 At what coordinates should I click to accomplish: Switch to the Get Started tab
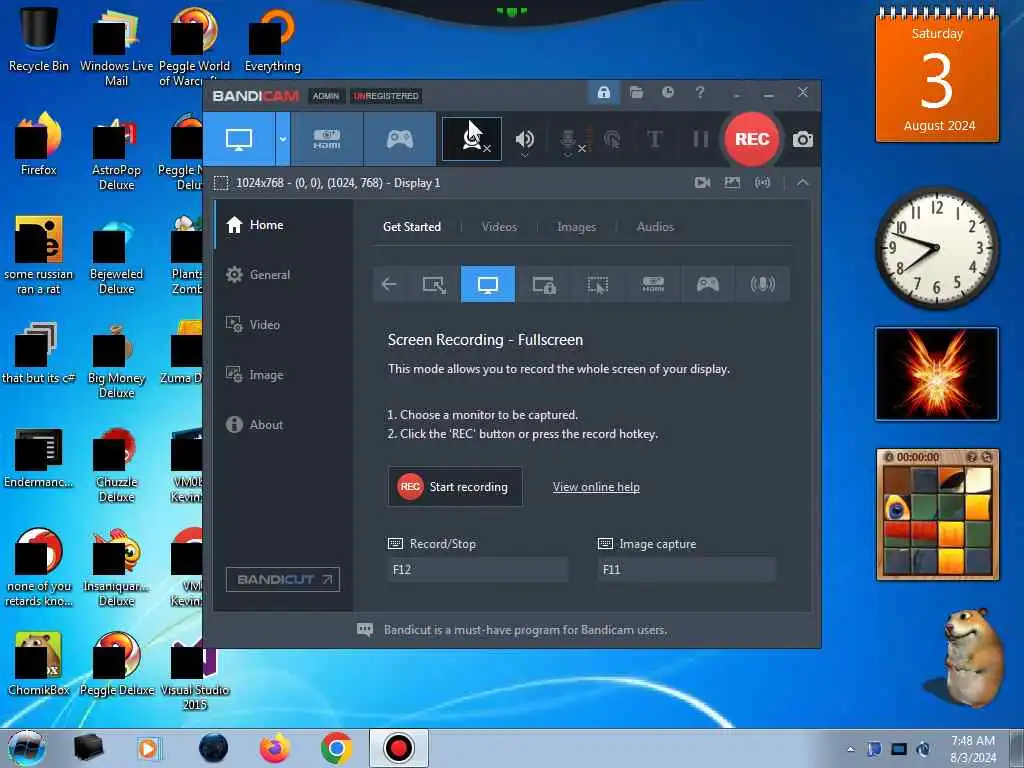click(x=411, y=227)
